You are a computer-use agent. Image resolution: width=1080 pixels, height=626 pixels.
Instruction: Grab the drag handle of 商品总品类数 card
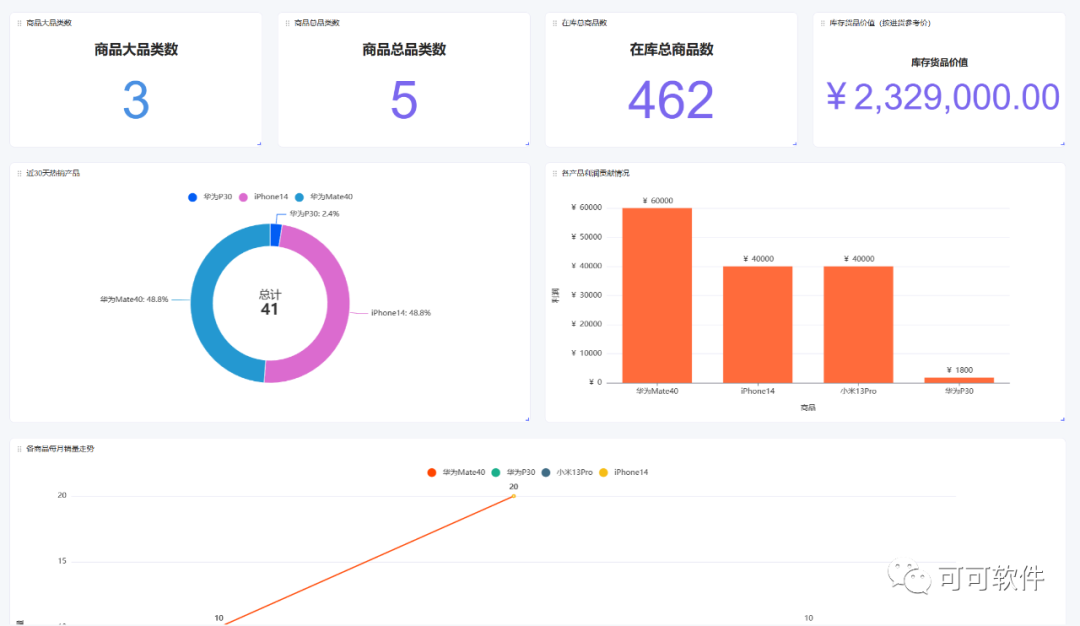[x=287, y=23]
